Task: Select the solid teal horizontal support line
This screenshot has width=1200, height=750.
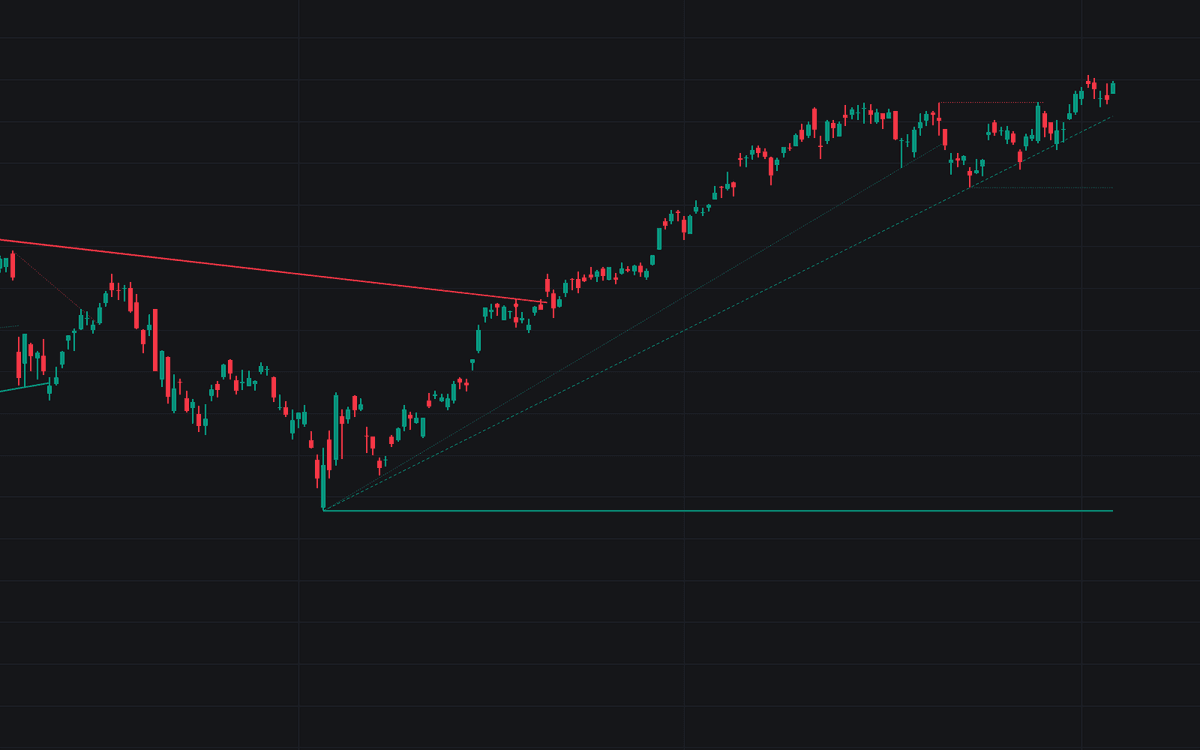Action: click(718, 511)
